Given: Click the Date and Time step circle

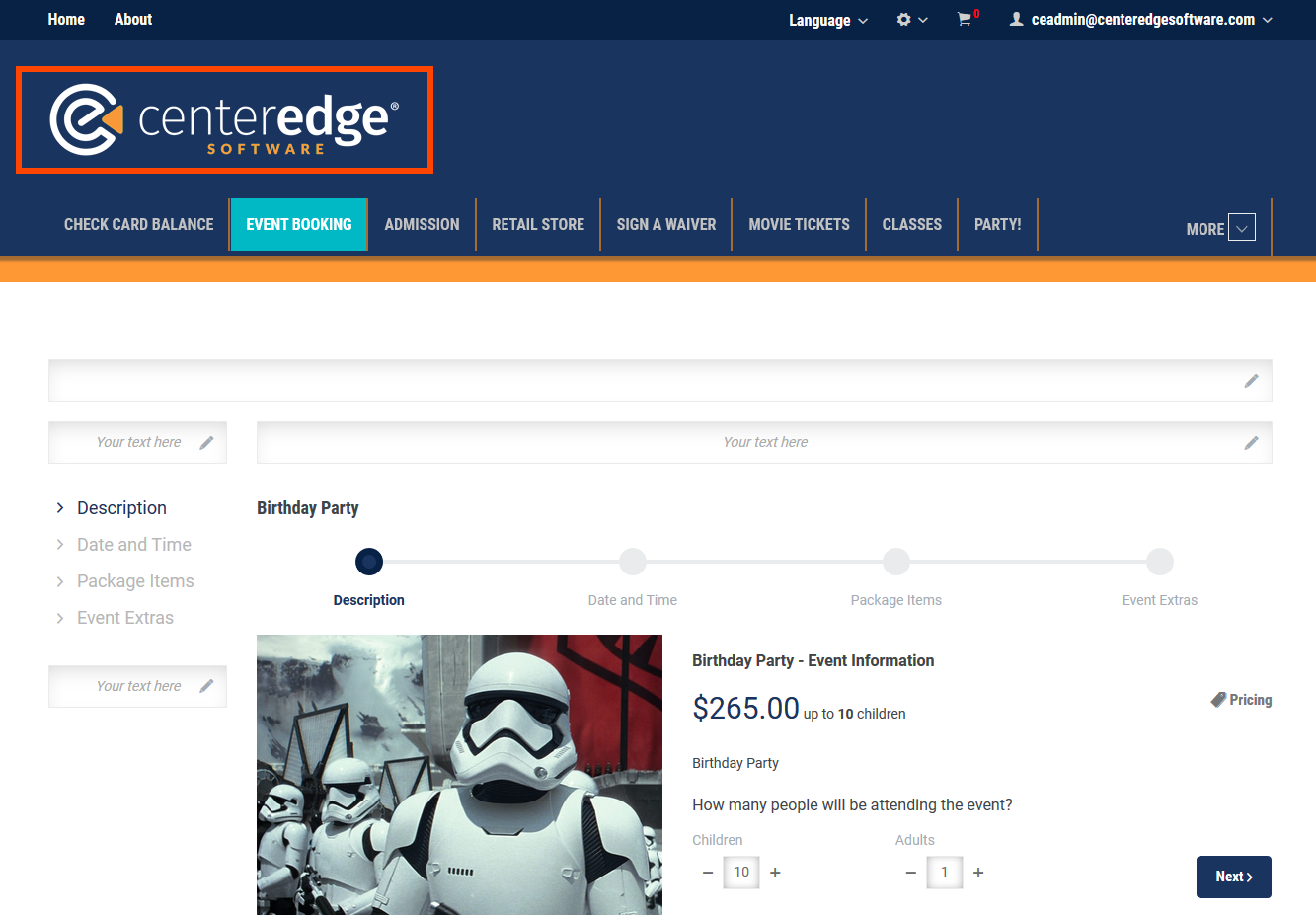Looking at the screenshot, I should [x=633, y=562].
